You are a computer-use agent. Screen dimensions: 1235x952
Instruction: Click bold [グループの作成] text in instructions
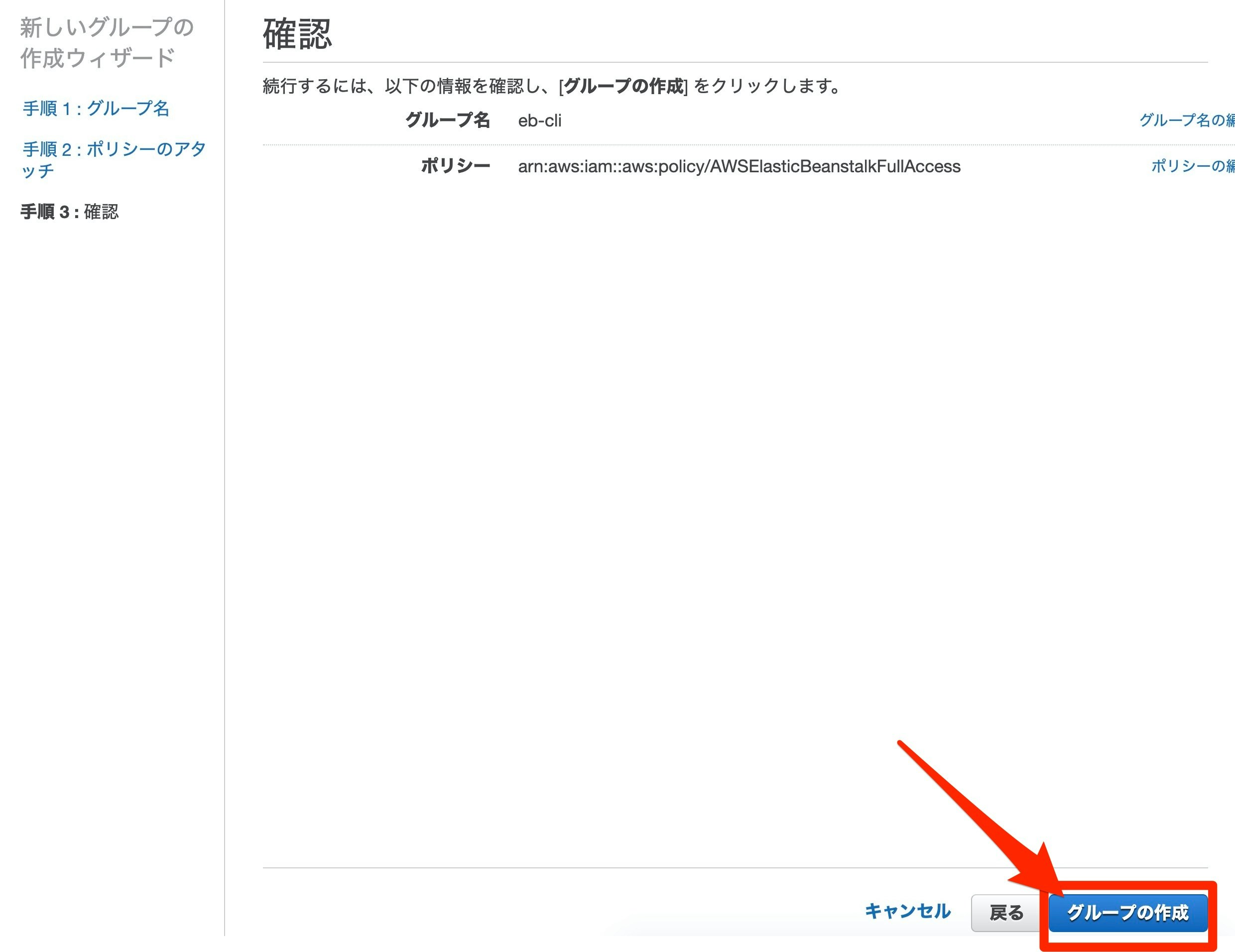[x=622, y=86]
